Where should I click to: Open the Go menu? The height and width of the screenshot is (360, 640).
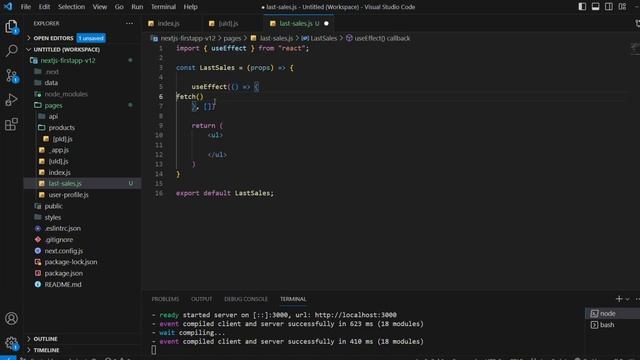(x=119, y=7)
